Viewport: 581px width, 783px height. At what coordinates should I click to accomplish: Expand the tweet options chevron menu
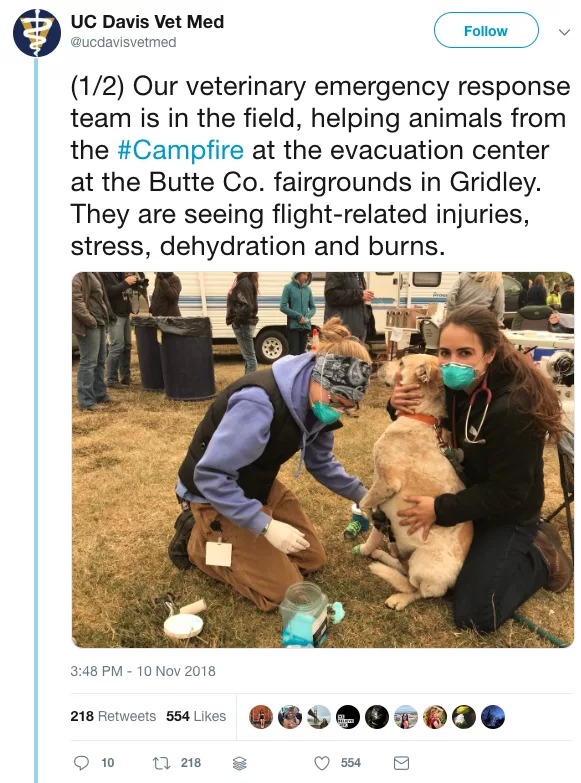(564, 32)
